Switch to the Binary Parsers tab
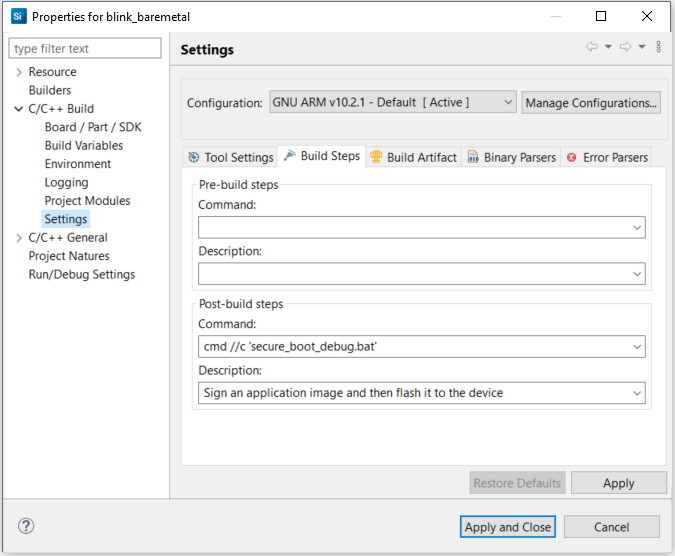This screenshot has height=556, width=675. [510, 157]
